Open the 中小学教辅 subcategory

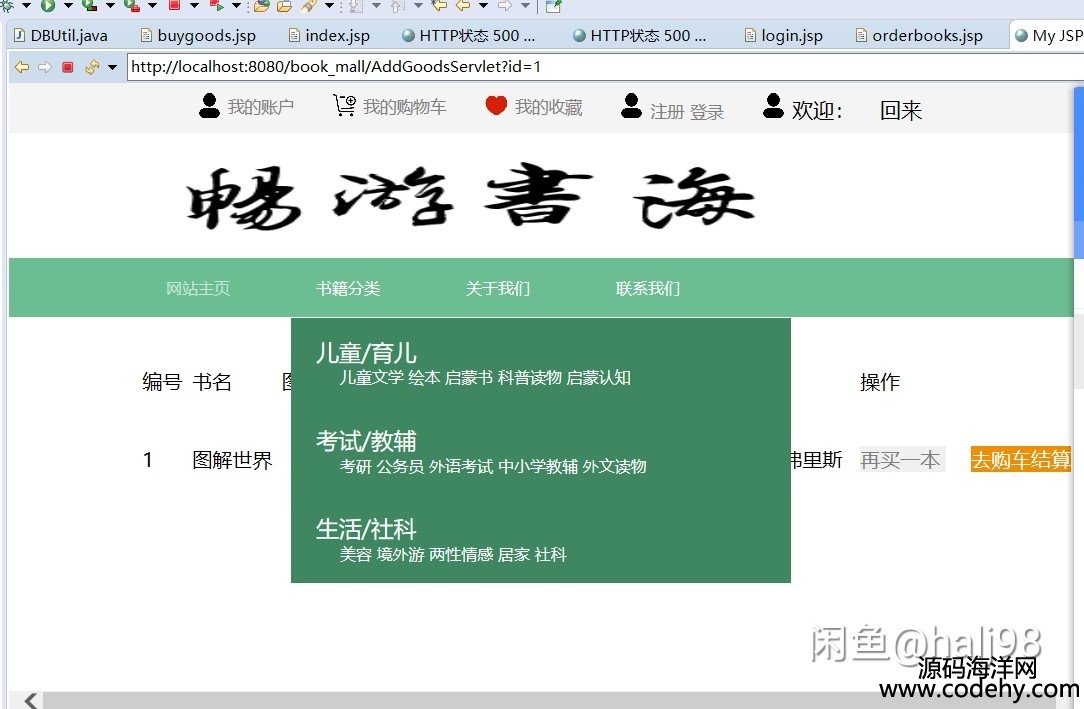click(538, 466)
